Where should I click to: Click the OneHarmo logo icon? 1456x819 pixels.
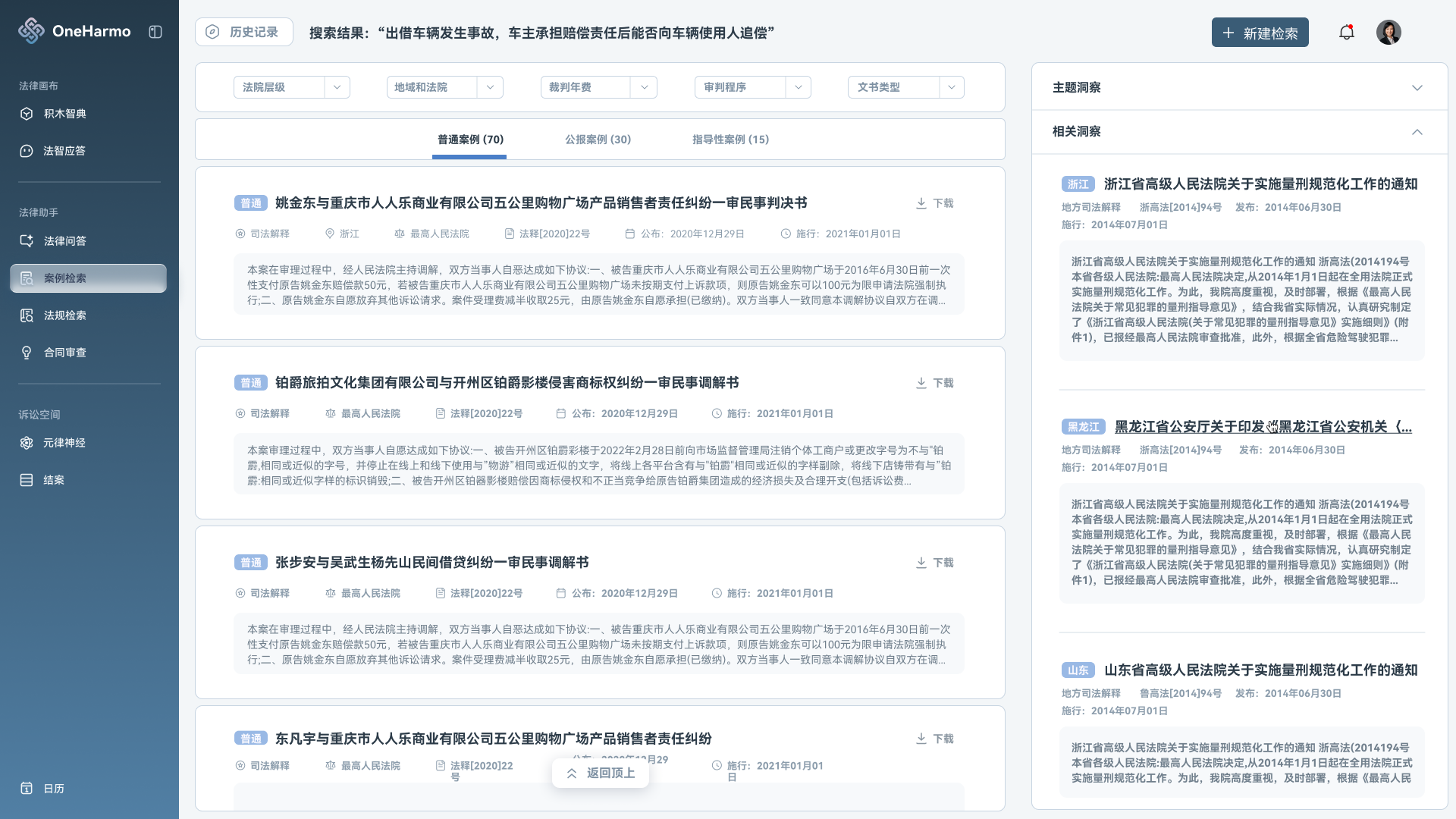[x=31, y=31]
